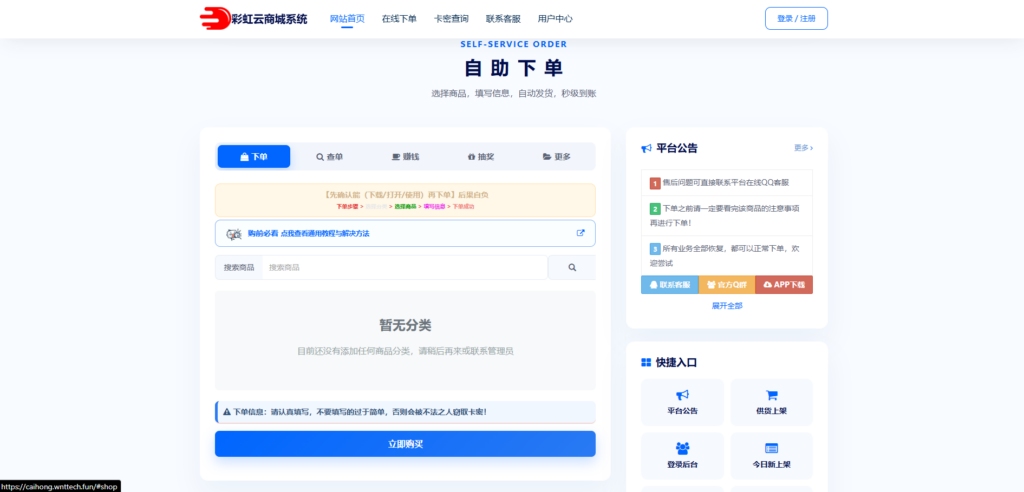Select 联系客服 in the top navigation

(x=504, y=19)
